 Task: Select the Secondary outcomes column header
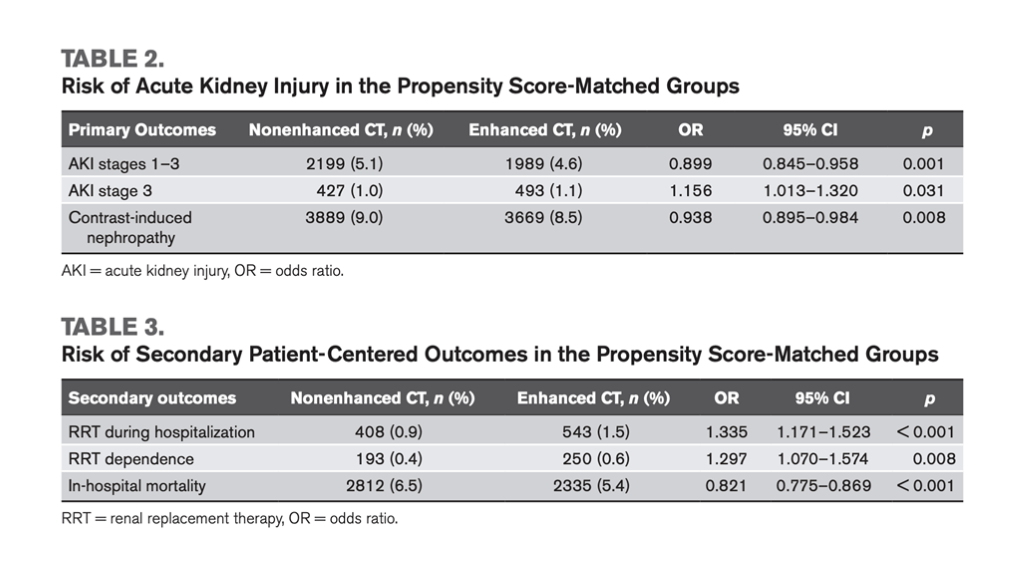click(152, 398)
